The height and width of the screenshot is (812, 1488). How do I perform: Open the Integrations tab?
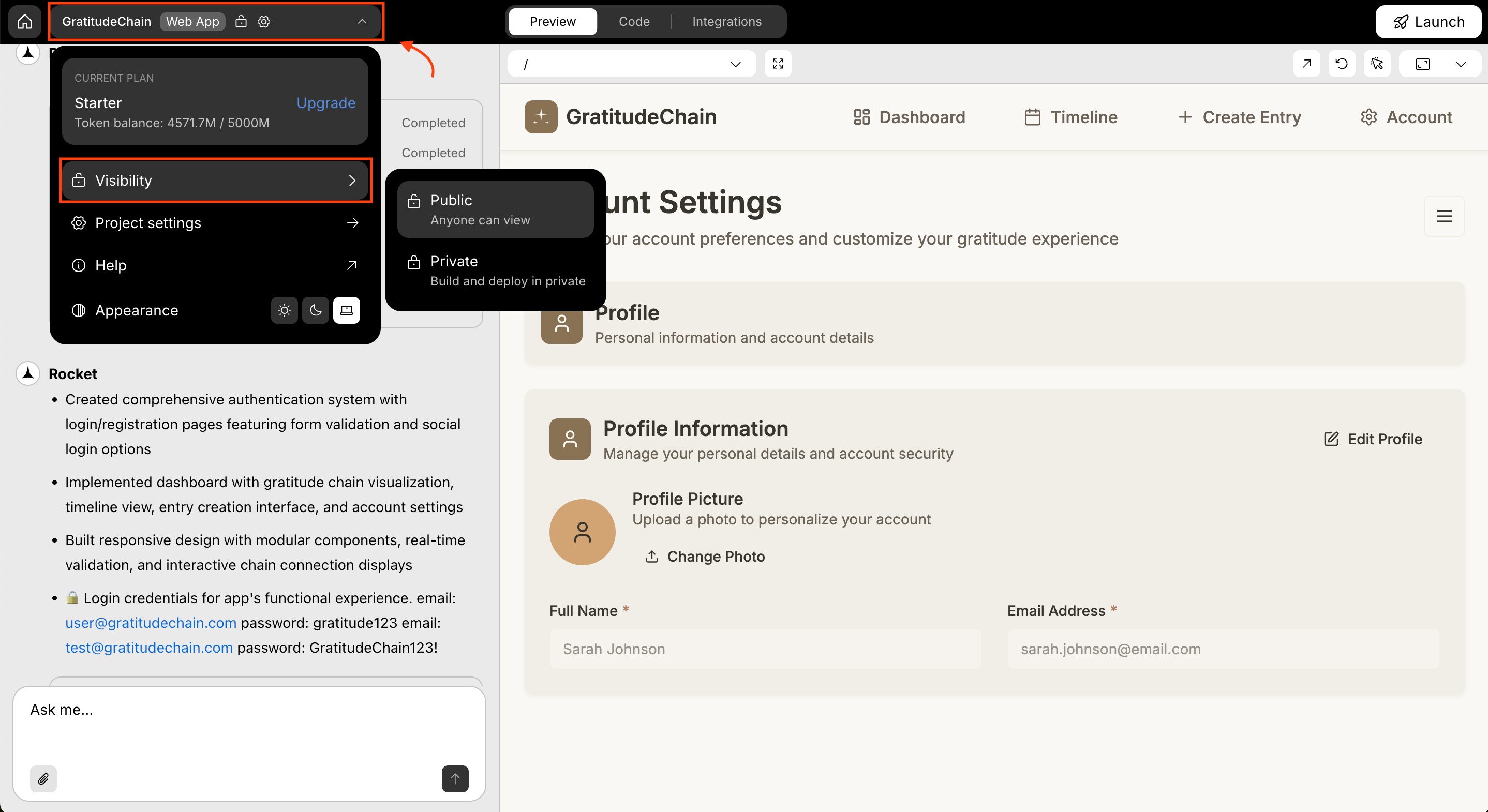click(x=727, y=21)
